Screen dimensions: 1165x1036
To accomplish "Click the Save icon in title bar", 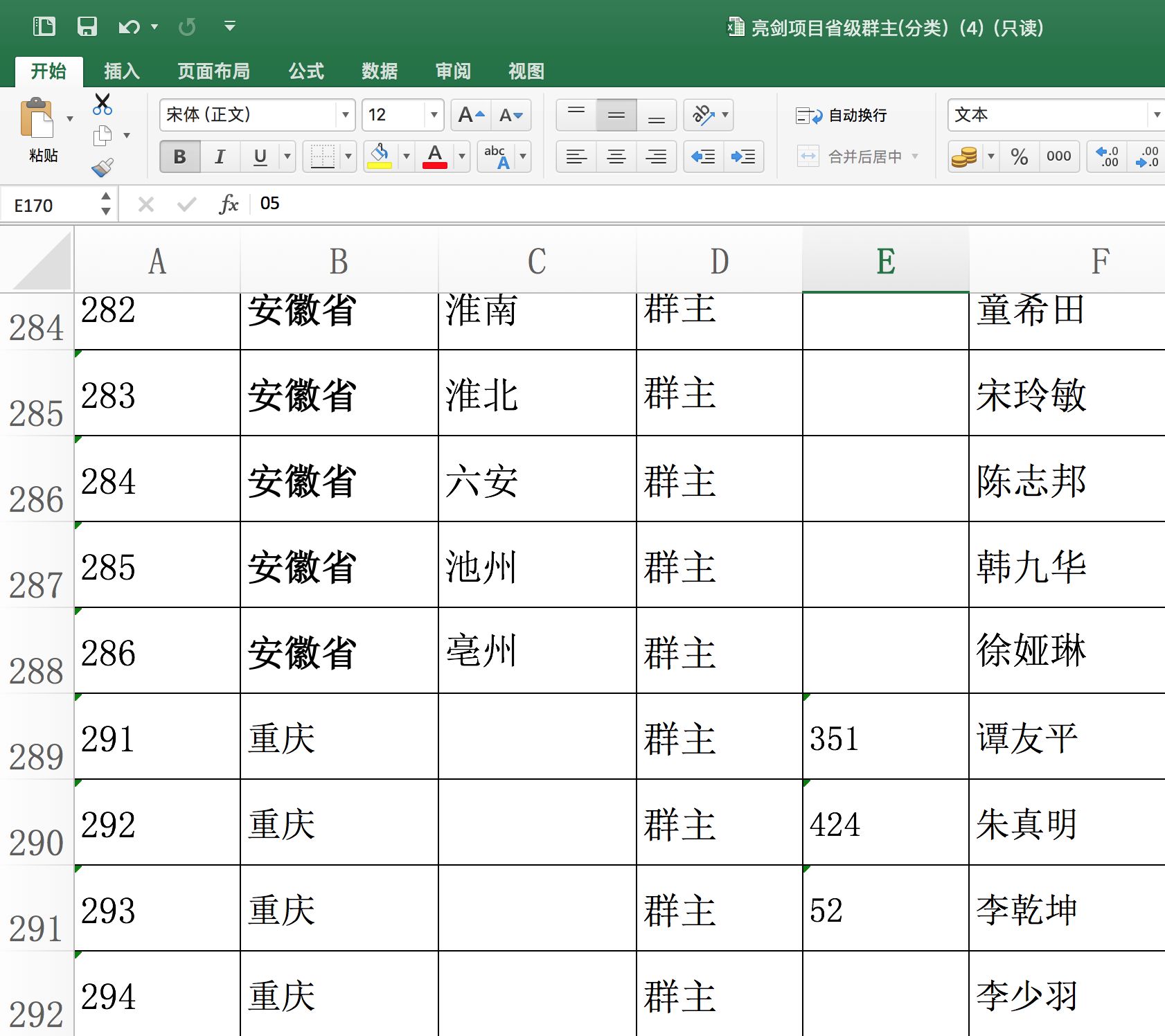I will tap(87, 26).
